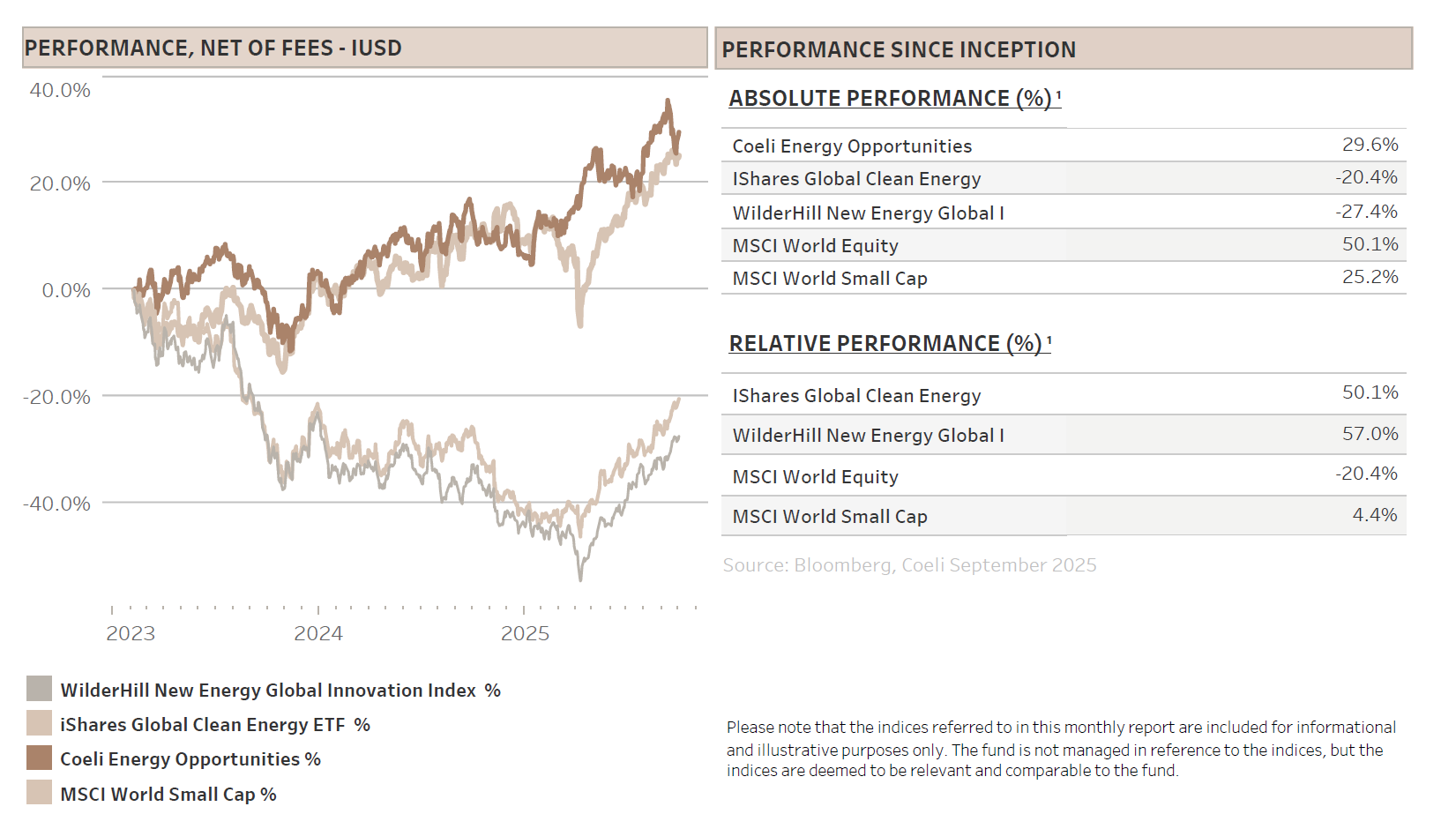Click the iShares Global Clean Energy ETF legend swatch
This screenshot has height=829, width=1456.
click(x=39, y=723)
